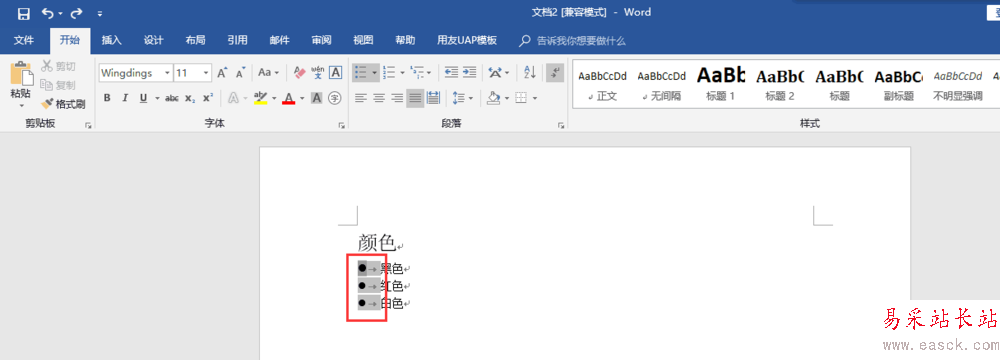Toggle bold formatting
1000x360 pixels.
click(107, 98)
